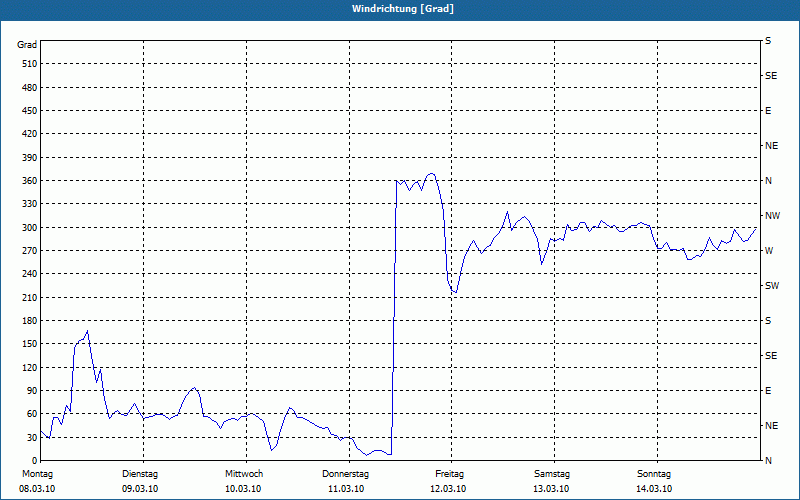Click the date 14.03.10
Image resolution: width=800 pixels, height=500 pixels.
[x=654, y=489]
